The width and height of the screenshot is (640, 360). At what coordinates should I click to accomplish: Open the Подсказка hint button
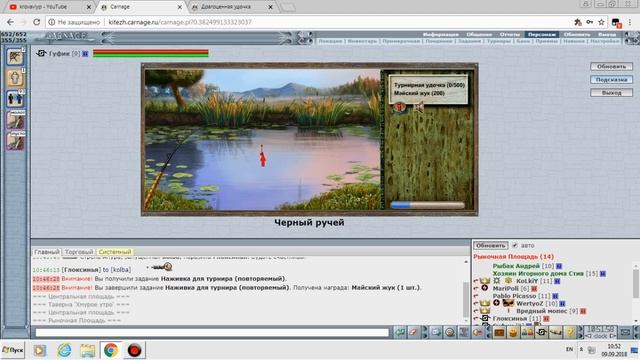coord(611,80)
